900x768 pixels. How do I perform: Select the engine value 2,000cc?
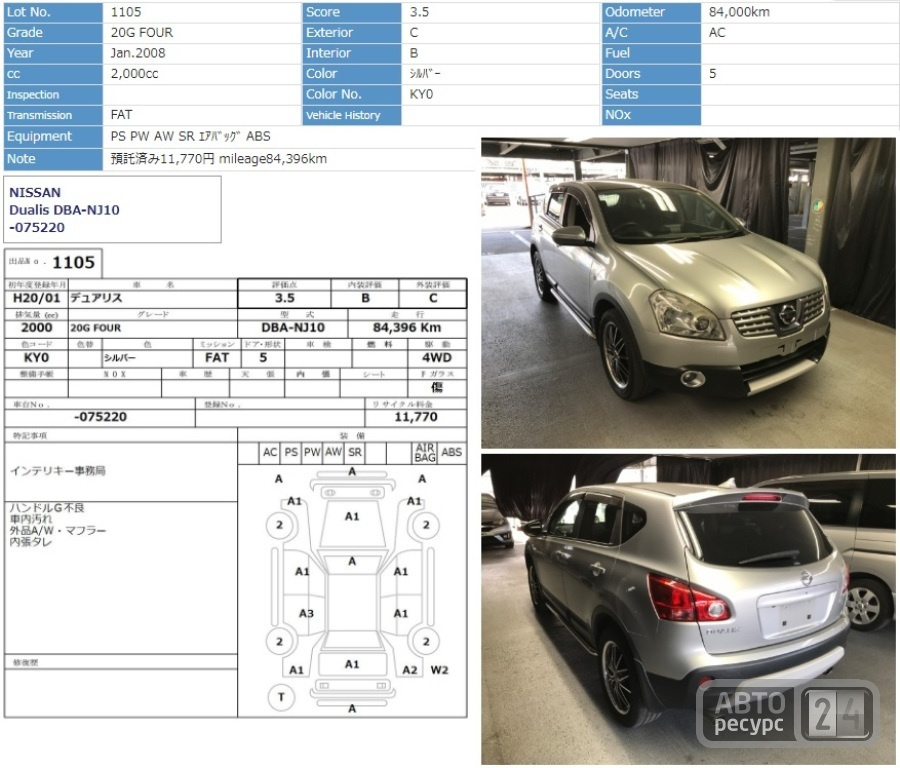(134, 73)
